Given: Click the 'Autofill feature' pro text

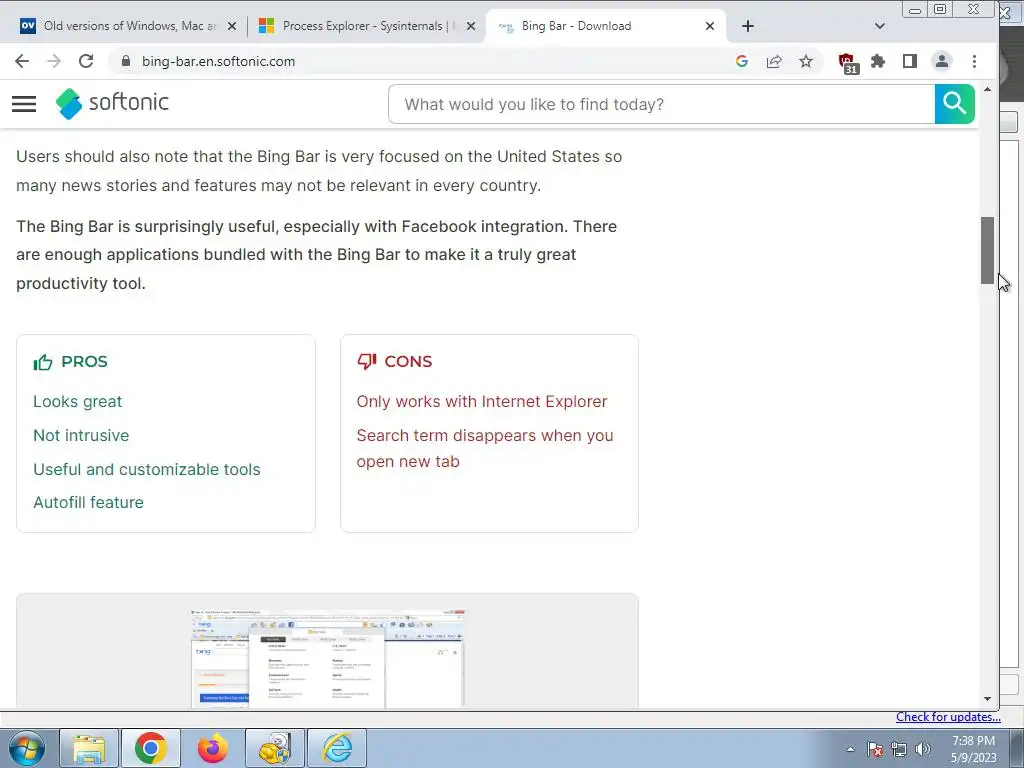Looking at the screenshot, I should click(x=89, y=502).
